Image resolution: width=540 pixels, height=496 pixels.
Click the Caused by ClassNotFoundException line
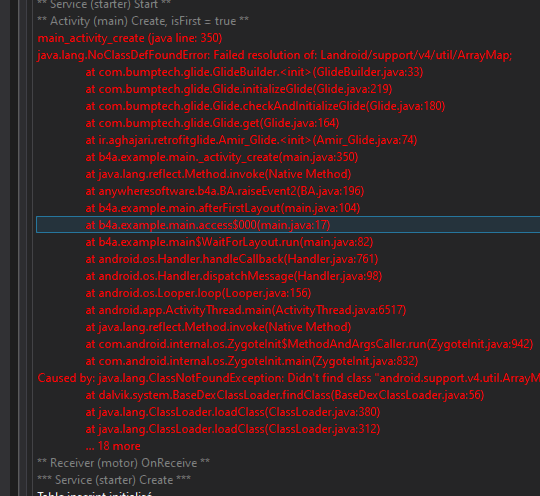289,378
